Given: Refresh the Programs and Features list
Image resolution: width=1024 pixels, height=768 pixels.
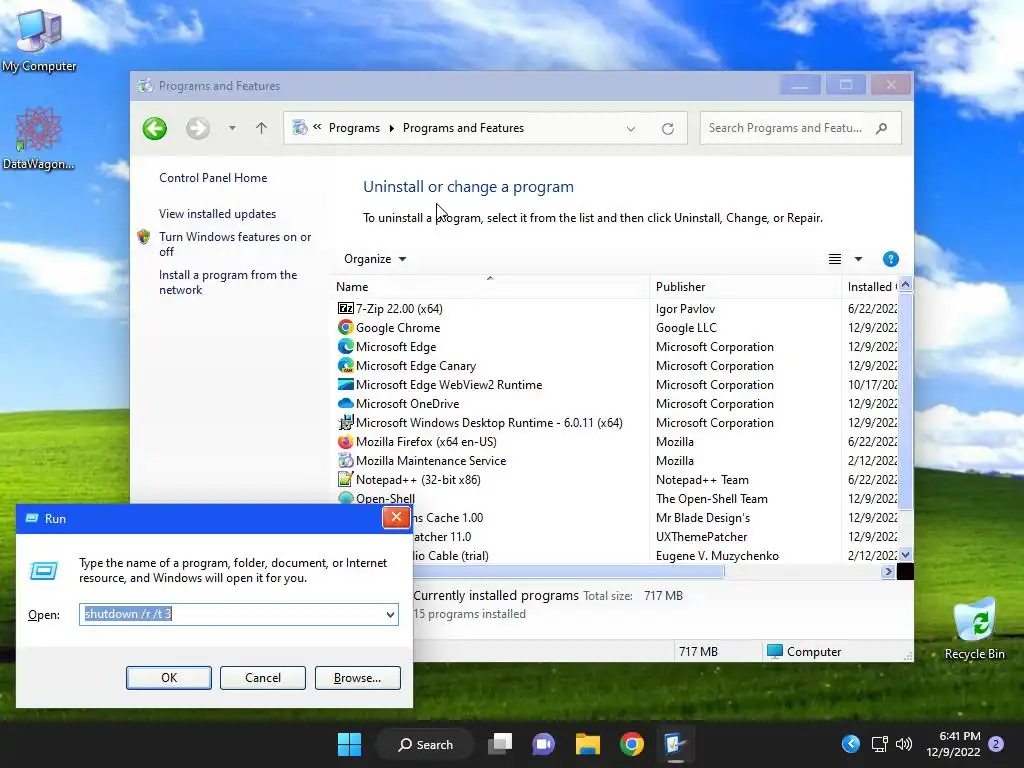Looking at the screenshot, I should click(x=667, y=129).
